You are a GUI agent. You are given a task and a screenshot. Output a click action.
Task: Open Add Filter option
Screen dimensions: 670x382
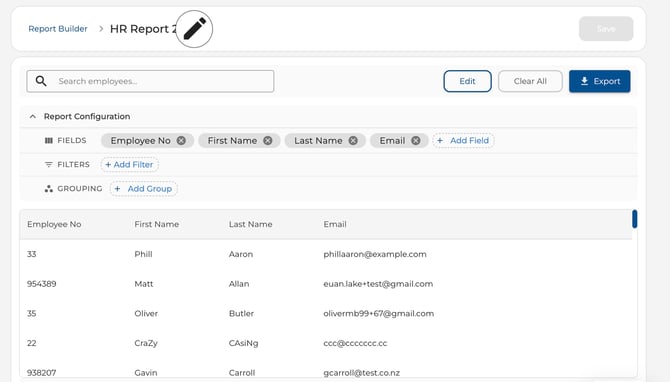click(x=129, y=165)
